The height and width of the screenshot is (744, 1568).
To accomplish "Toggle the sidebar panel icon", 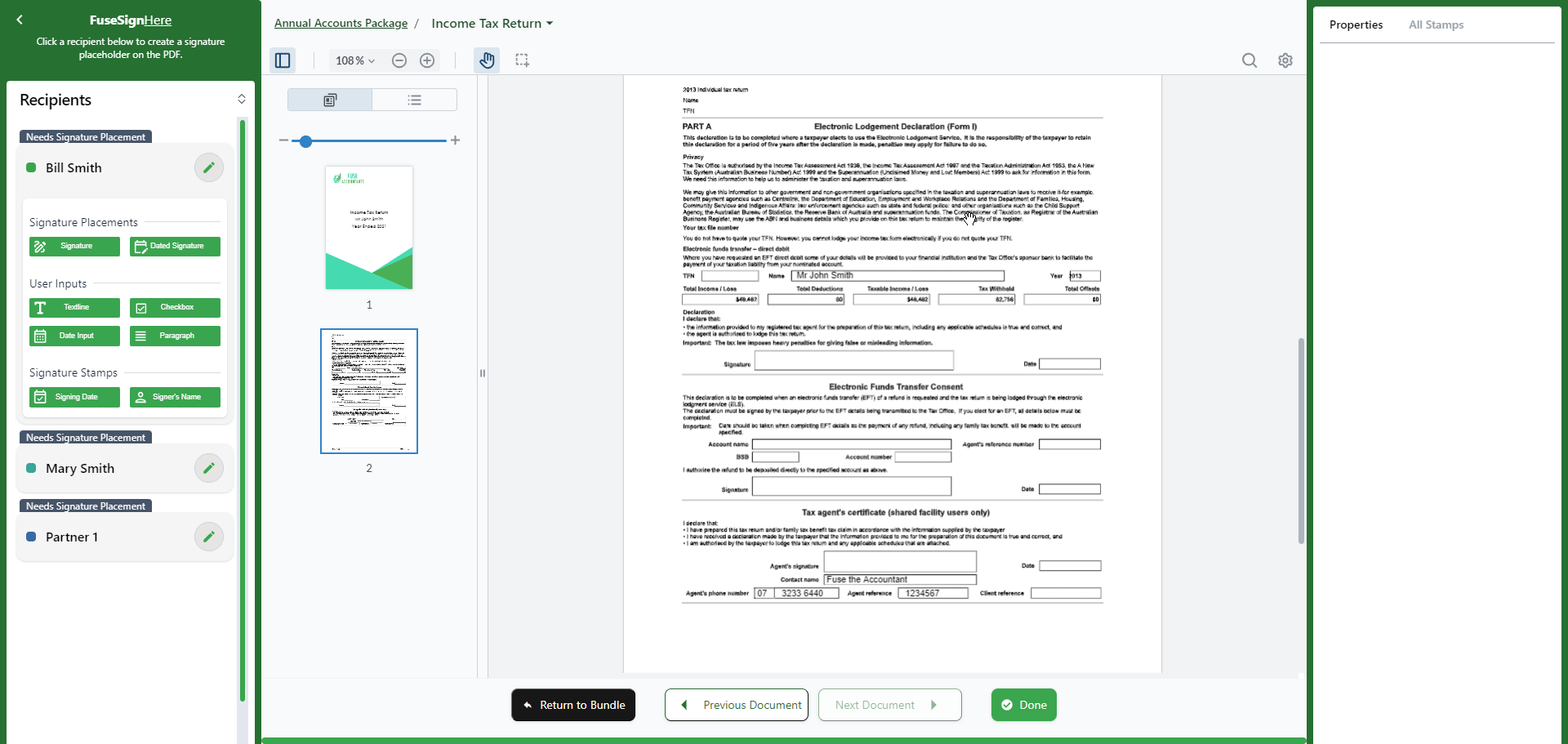I will 283,60.
